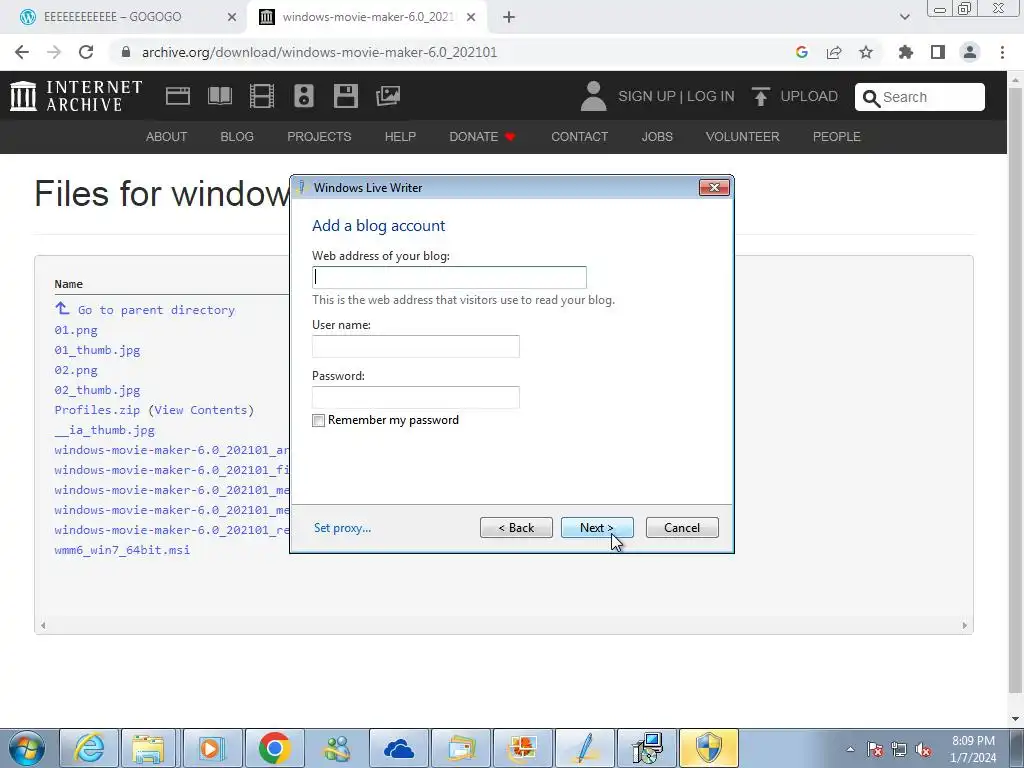The width and height of the screenshot is (1024, 768).
Task: Open the DONATE menu item
Action: (482, 136)
